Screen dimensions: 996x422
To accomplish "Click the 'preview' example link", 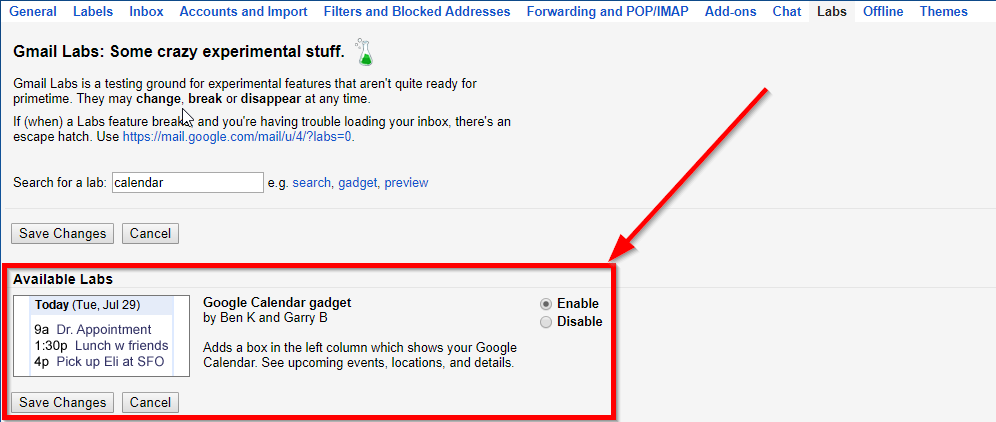I will click(x=407, y=183).
